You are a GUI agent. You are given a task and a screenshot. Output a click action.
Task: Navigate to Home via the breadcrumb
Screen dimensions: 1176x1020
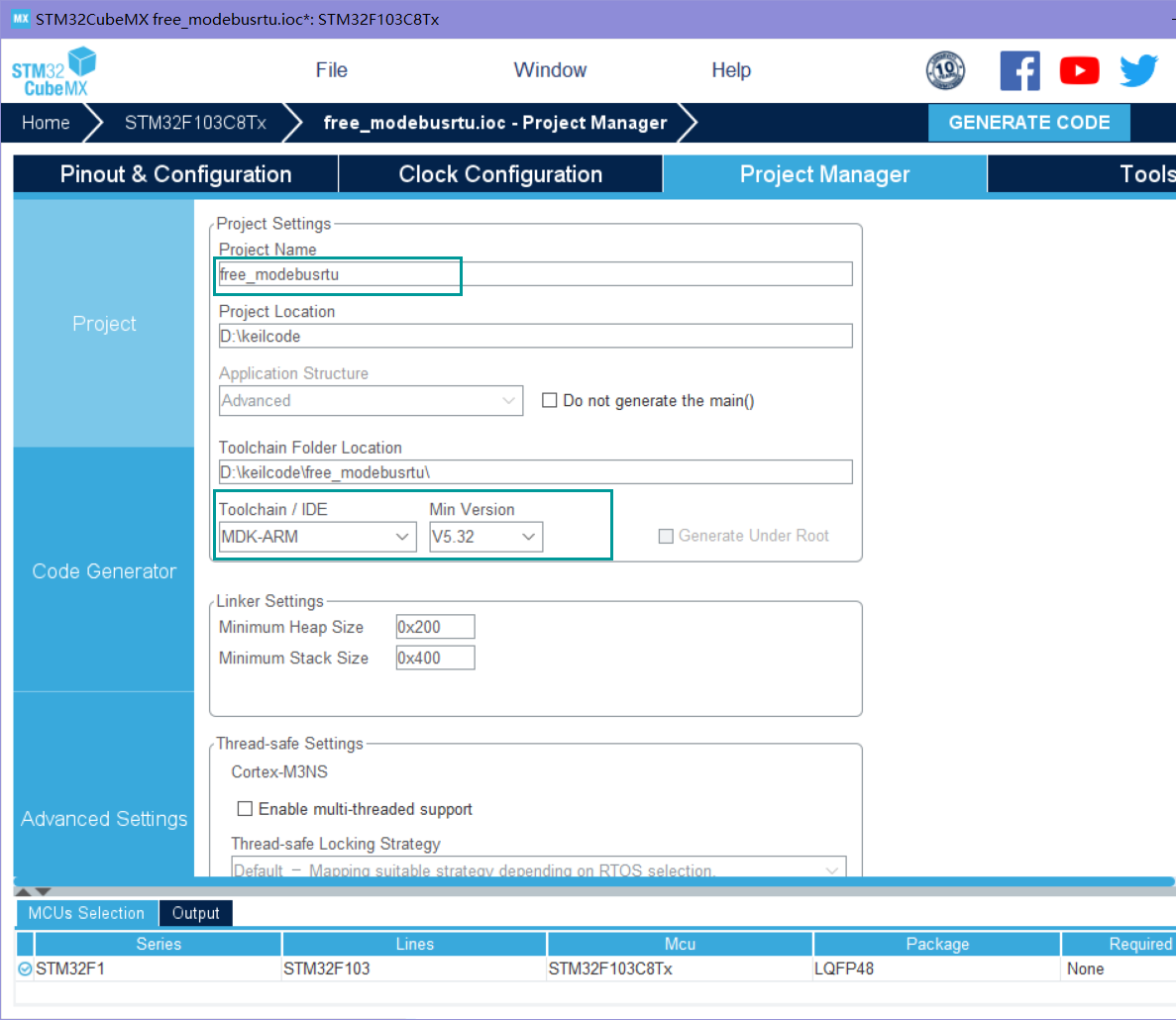click(45, 122)
